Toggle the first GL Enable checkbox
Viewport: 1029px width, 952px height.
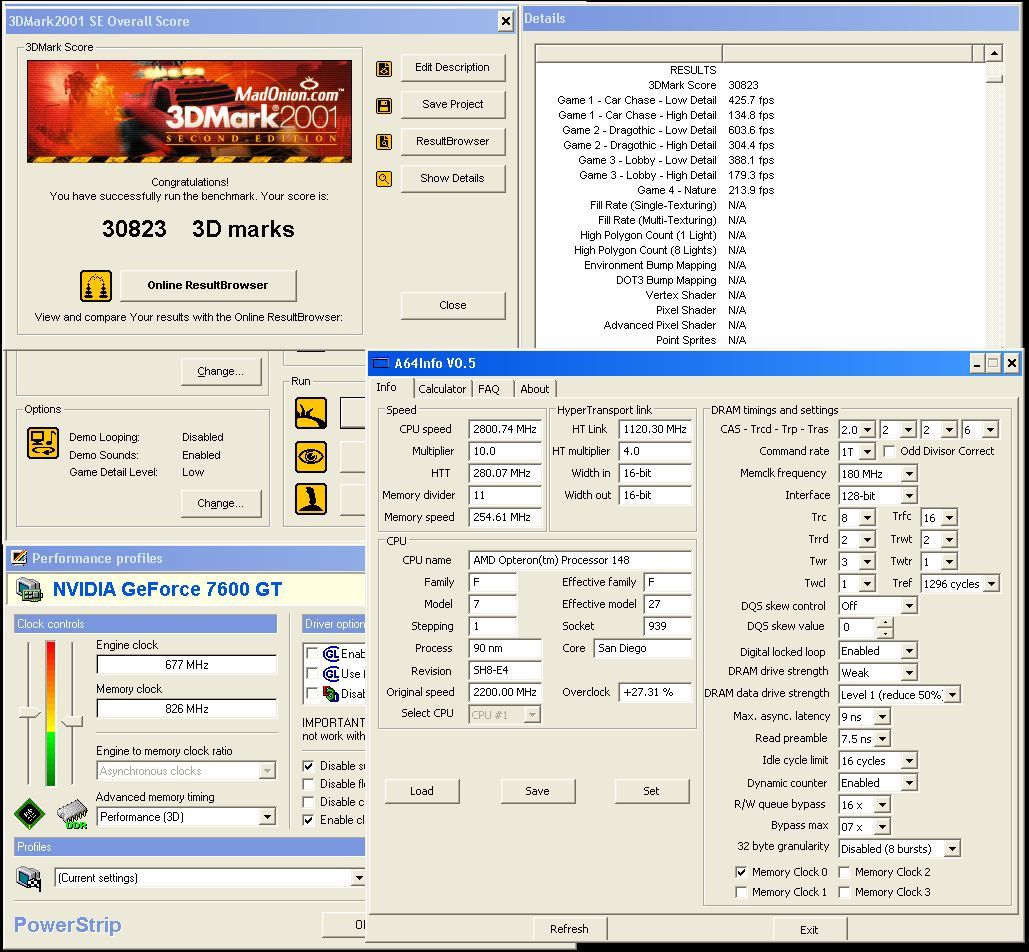tap(312, 653)
